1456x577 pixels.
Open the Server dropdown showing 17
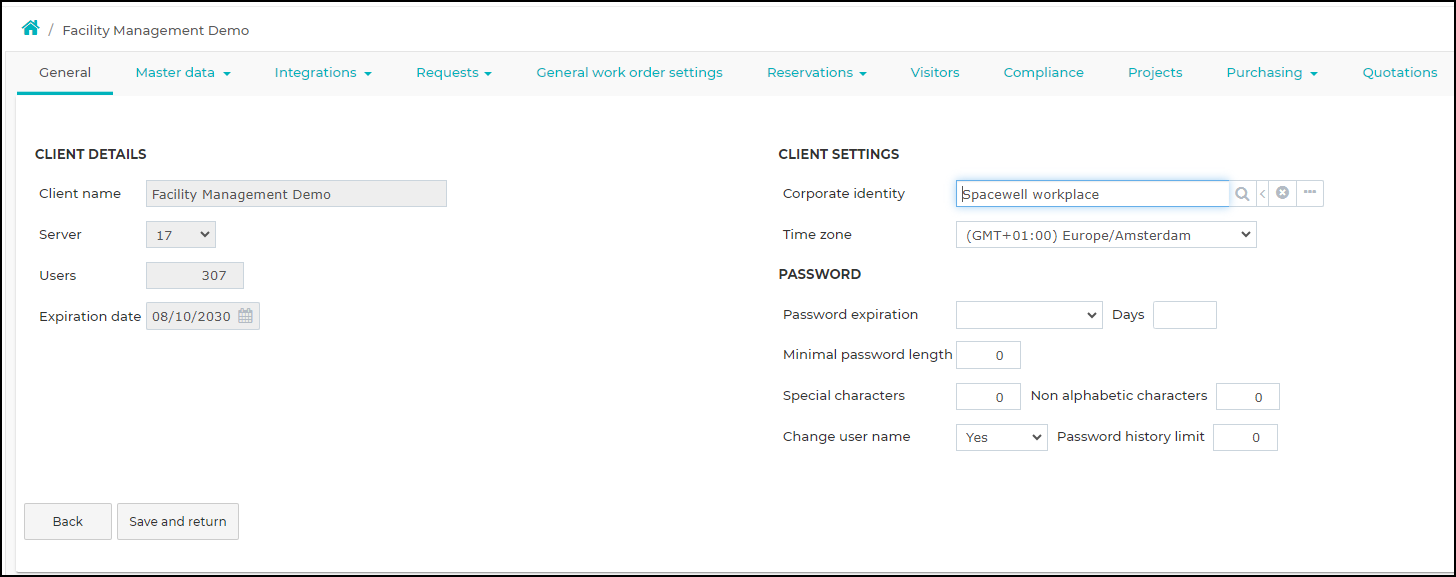[181, 235]
